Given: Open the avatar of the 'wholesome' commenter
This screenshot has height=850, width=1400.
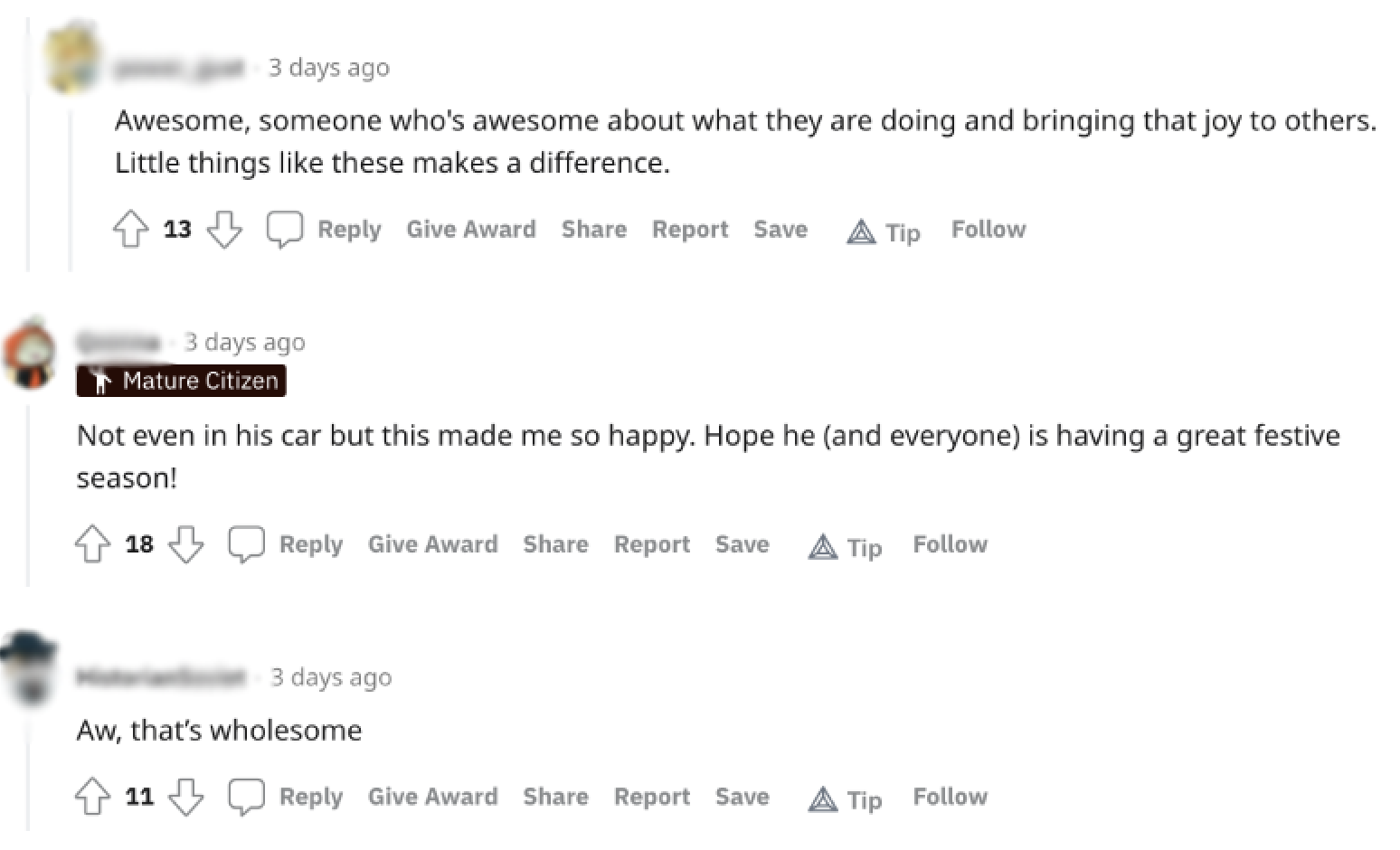Looking at the screenshot, I should pyautogui.click(x=29, y=667).
